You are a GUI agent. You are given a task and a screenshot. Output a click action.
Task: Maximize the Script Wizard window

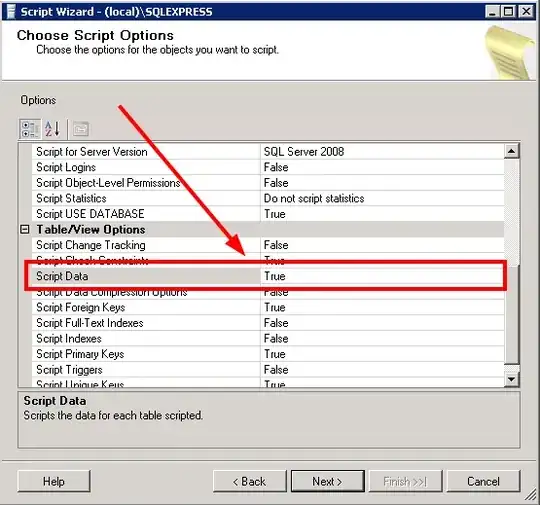[509, 12]
